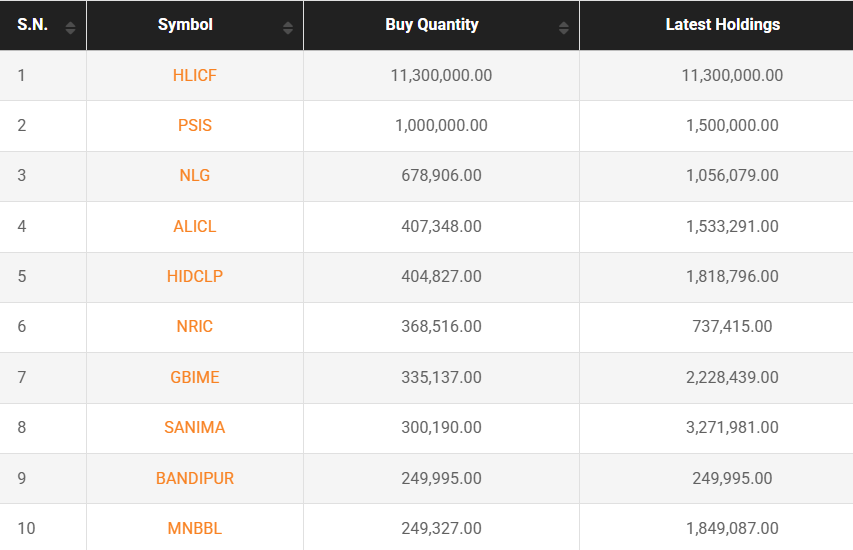Image resolution: width=853 pixels, height=550 pixels.
Task: Click the NRIC symbol link
Action: point(194,327)
